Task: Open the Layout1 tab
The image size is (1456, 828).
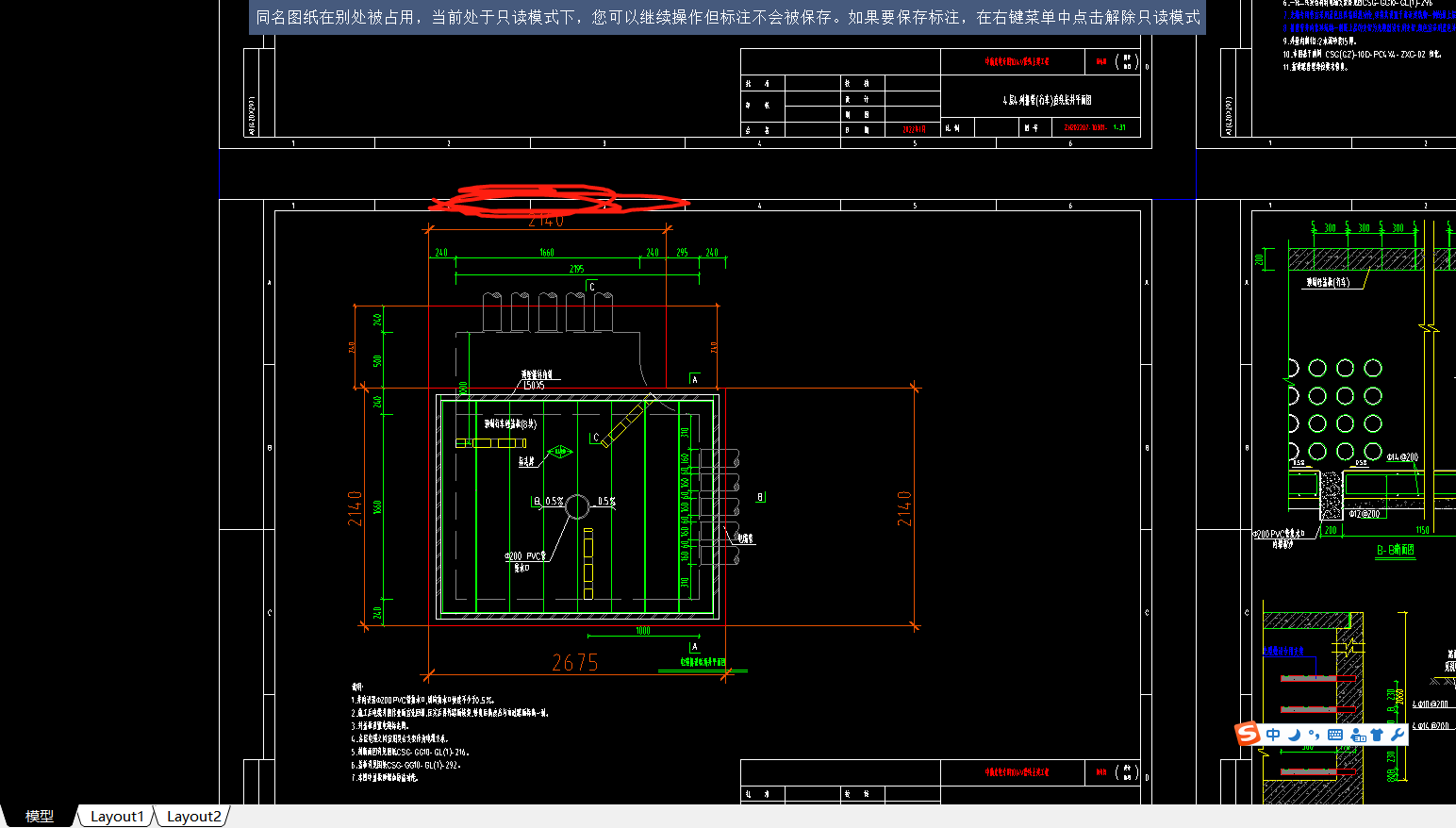Action: click(117, 816)
